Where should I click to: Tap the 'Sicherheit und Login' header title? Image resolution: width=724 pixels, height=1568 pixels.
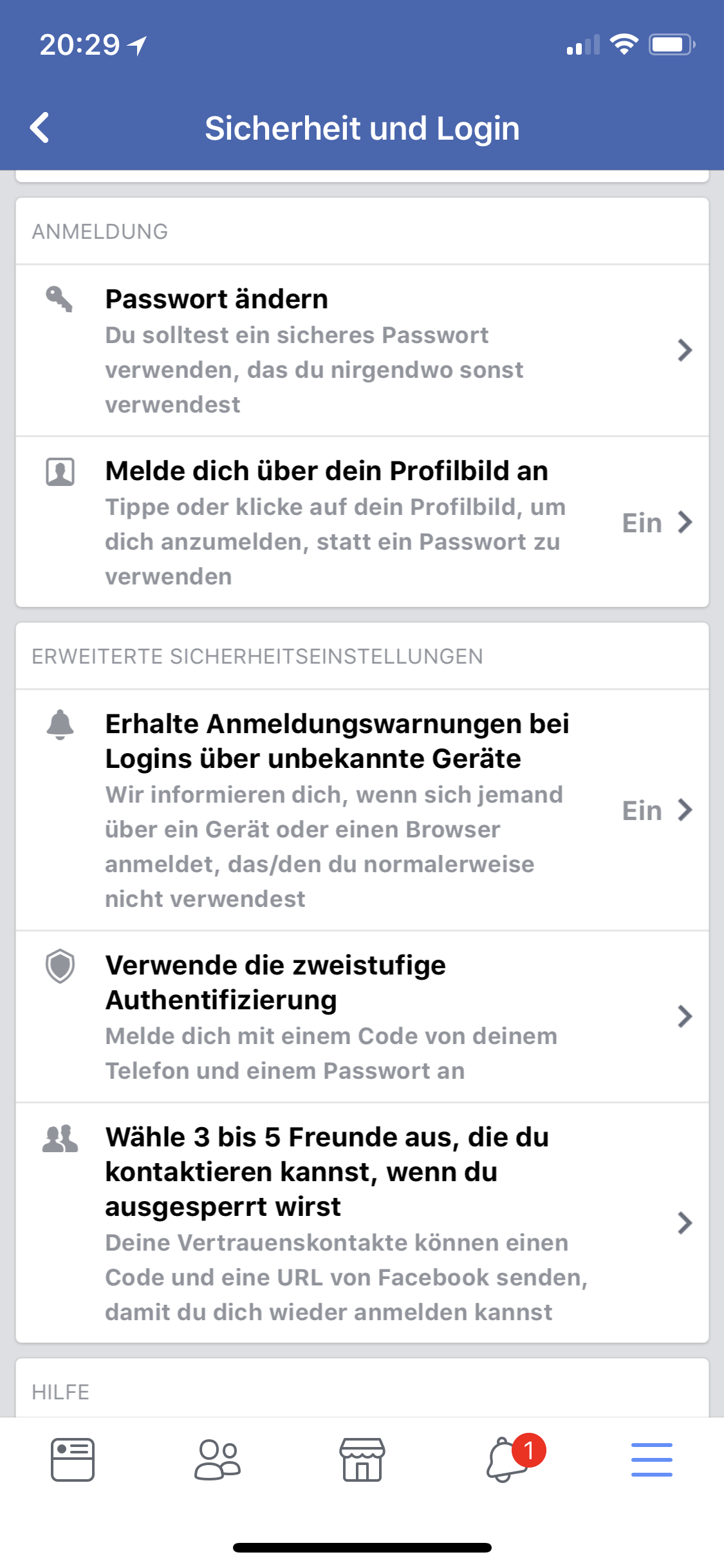tap(362, 128)
